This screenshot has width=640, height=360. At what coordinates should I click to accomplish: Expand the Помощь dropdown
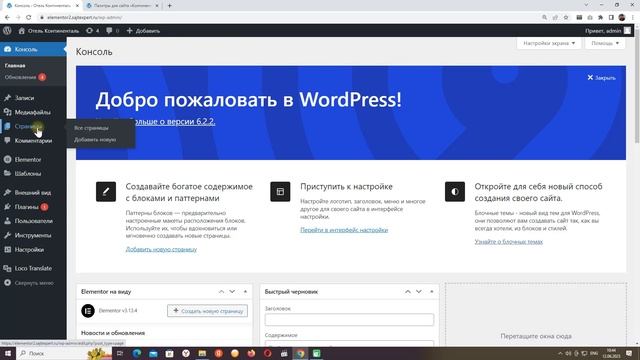point(605,43)
